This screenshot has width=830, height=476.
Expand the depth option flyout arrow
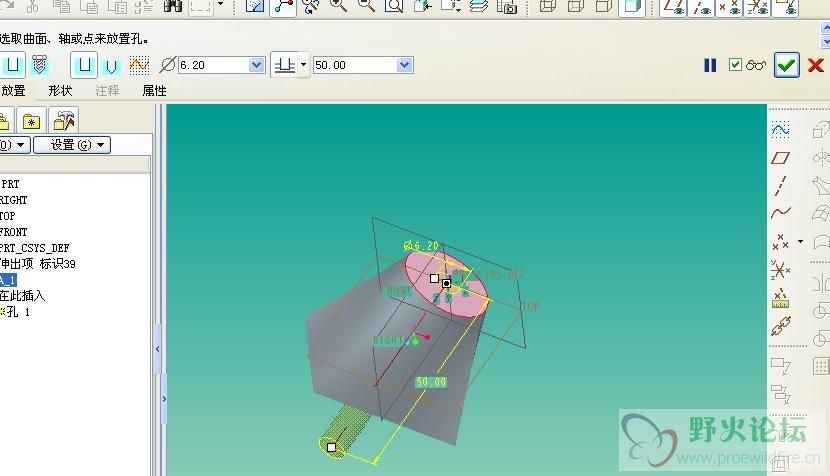pyautogui.click(x=303, y=65)
